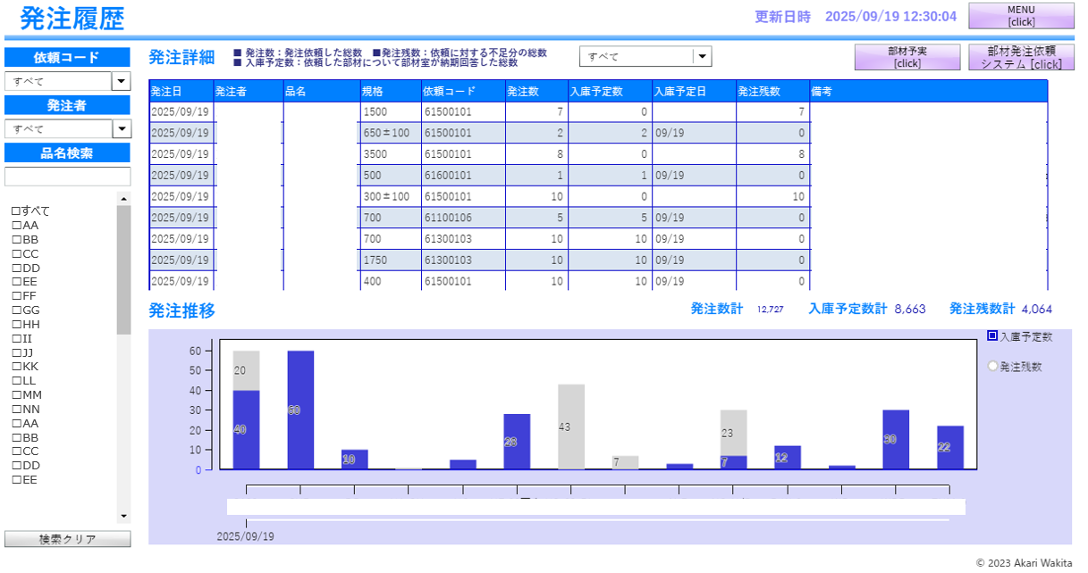Image resolution: width=1088 pixels, height=573 pixels.
Task: Tick the FF checkbox
Action: click(16, 296)
